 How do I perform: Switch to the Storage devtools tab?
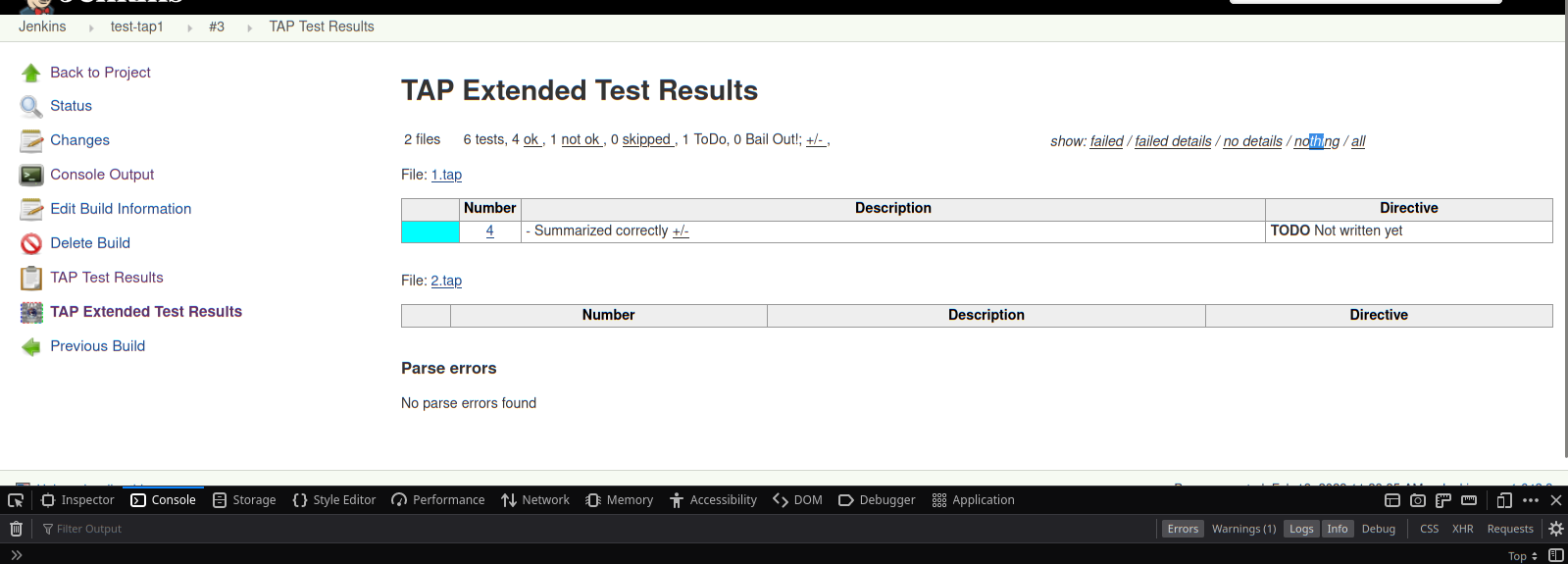point(244,500)
